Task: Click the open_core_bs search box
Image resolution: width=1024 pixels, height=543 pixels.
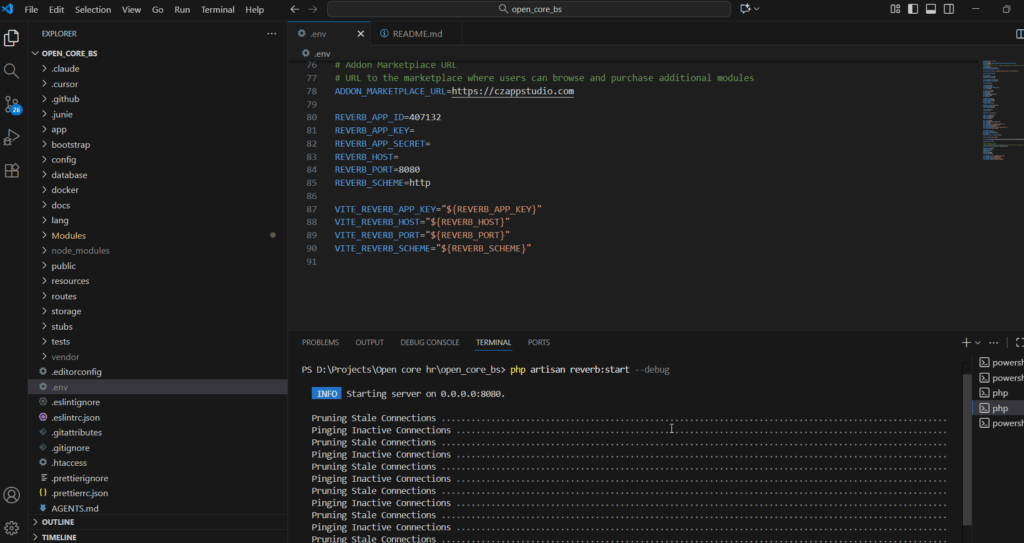Action: (x=529, y=9)
